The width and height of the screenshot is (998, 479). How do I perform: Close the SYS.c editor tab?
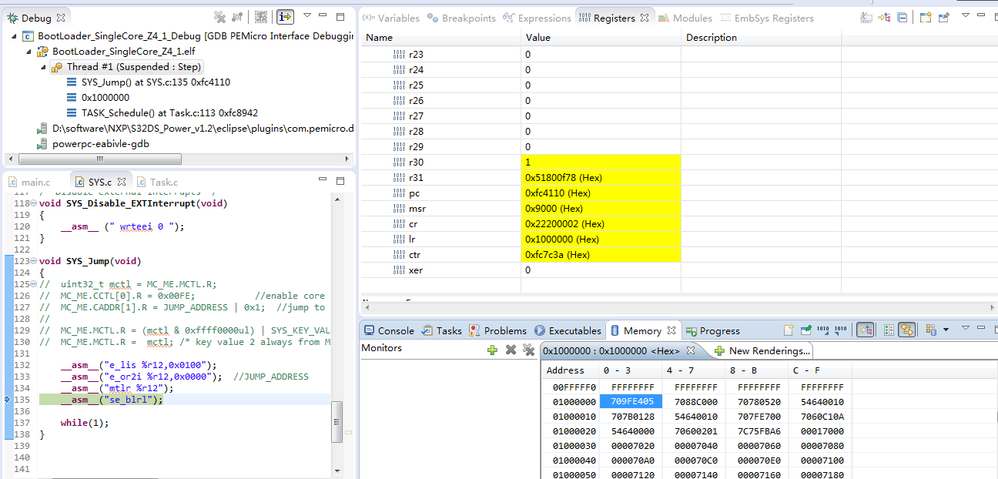coord(122,182)
